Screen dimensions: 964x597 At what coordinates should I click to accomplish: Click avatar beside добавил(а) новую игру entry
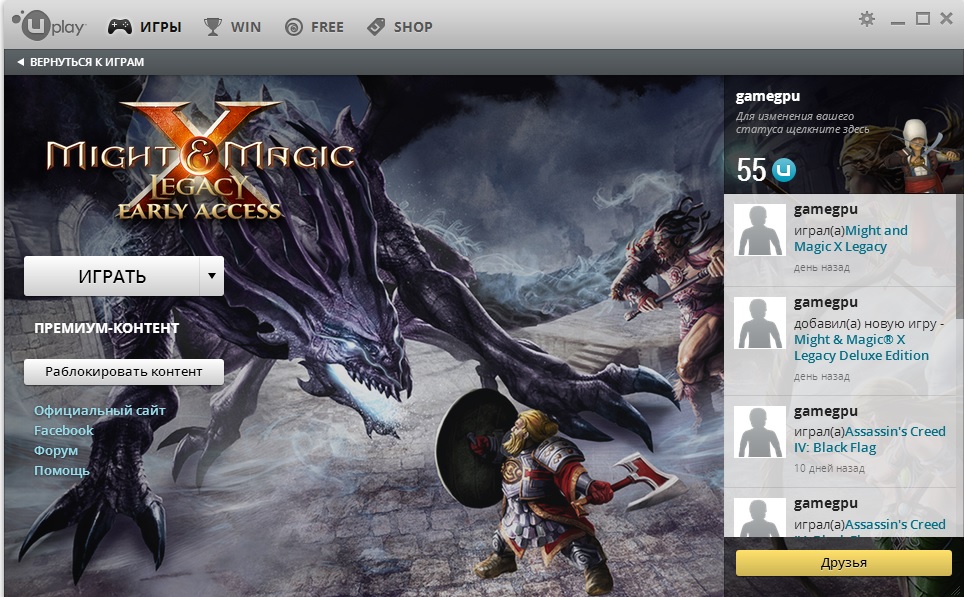point(760,323)
